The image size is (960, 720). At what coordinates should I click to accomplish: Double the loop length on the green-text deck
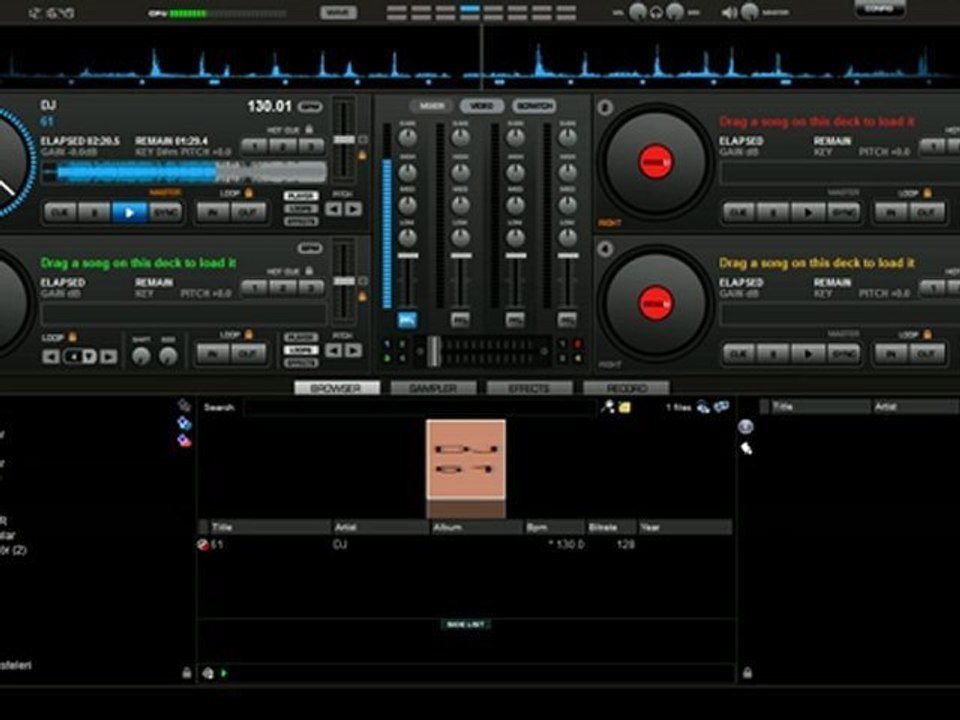coord(108,356)
